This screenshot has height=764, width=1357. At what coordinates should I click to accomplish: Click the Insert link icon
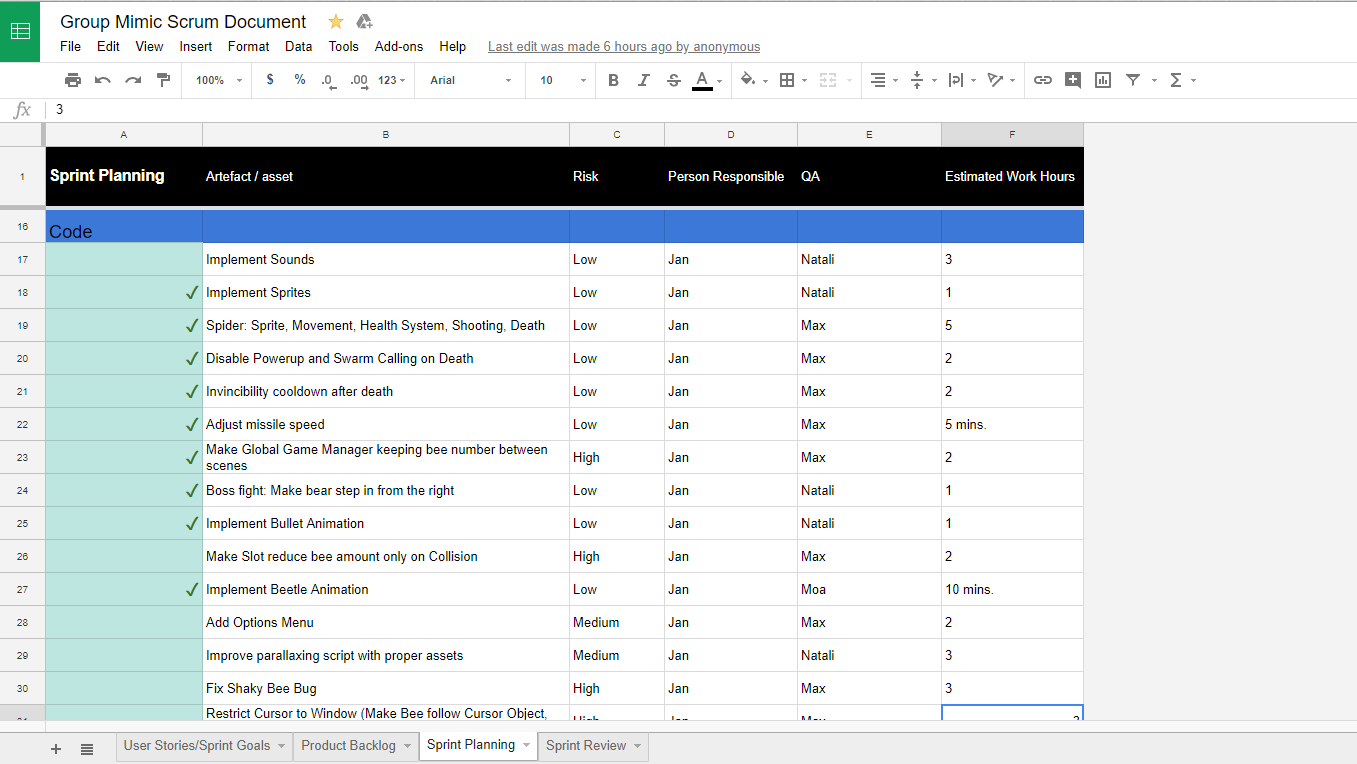coord(1043,80)
